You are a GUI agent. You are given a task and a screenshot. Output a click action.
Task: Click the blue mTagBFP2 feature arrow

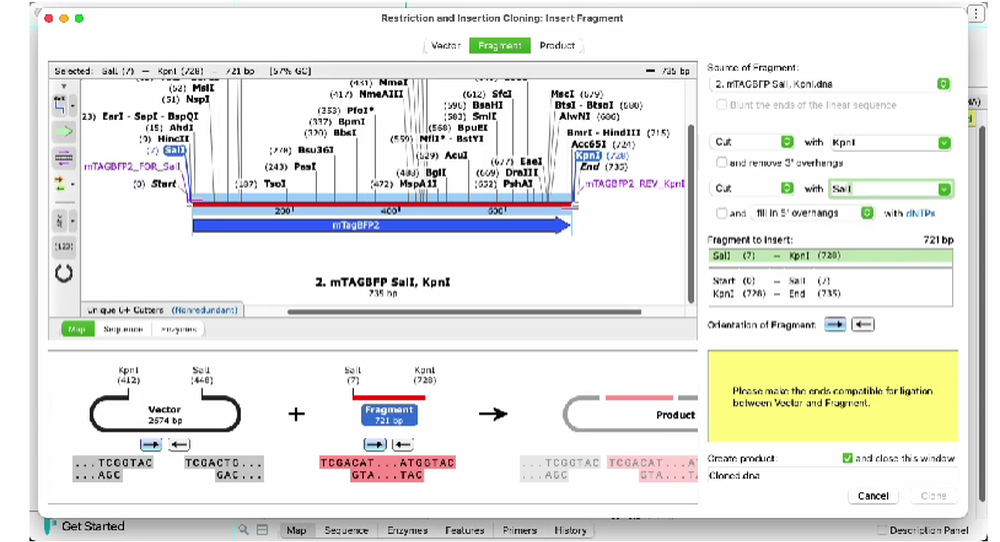coord(381,225)
